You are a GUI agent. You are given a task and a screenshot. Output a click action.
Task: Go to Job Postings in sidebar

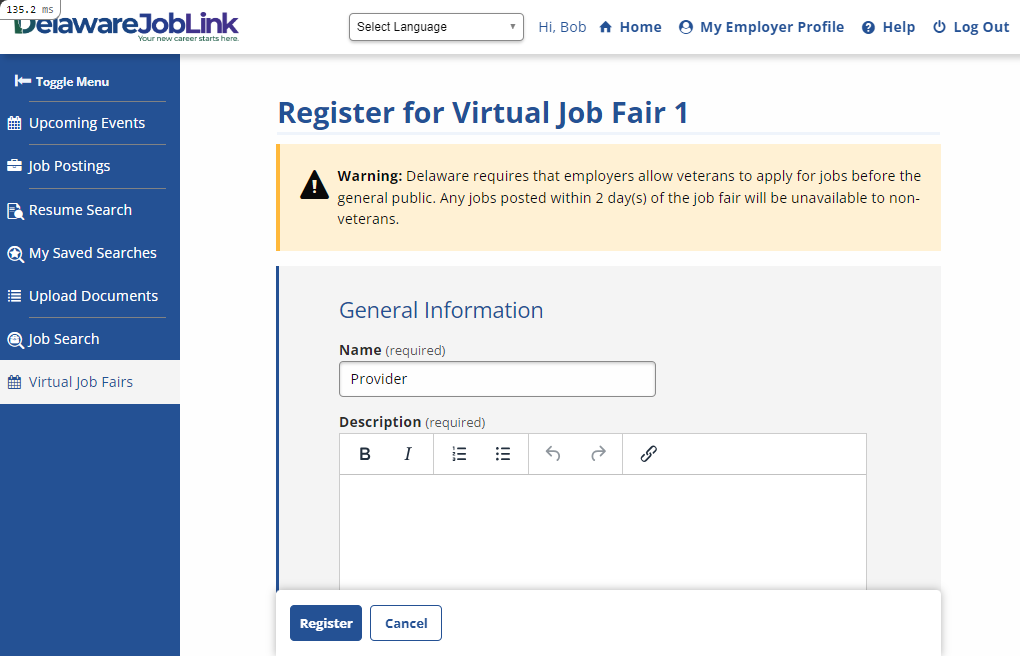point(69,166)
